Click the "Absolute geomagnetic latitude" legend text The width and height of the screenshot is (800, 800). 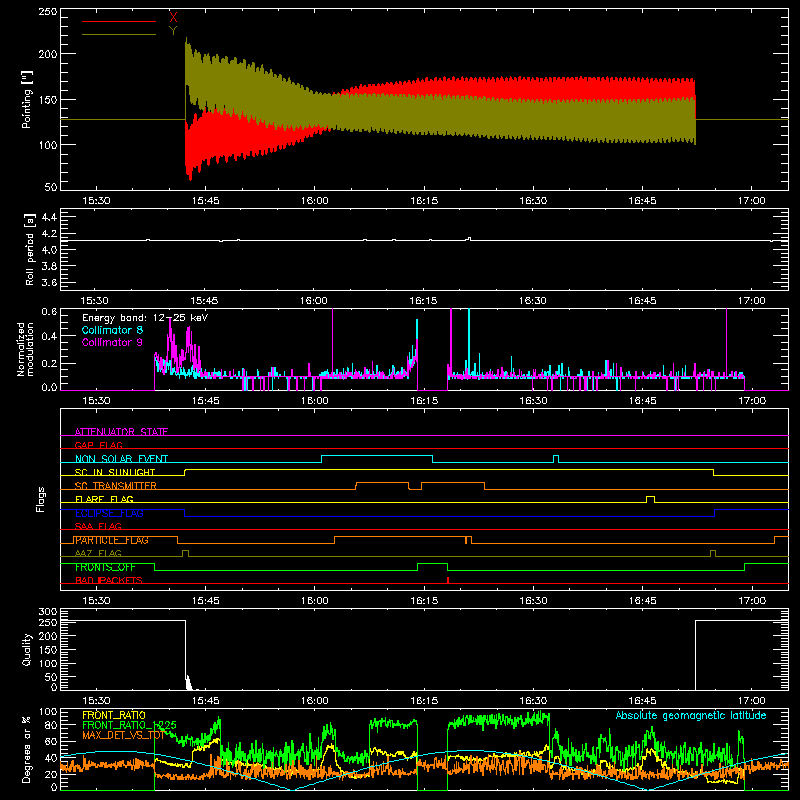pyautogui.click(x=691, y=715)
